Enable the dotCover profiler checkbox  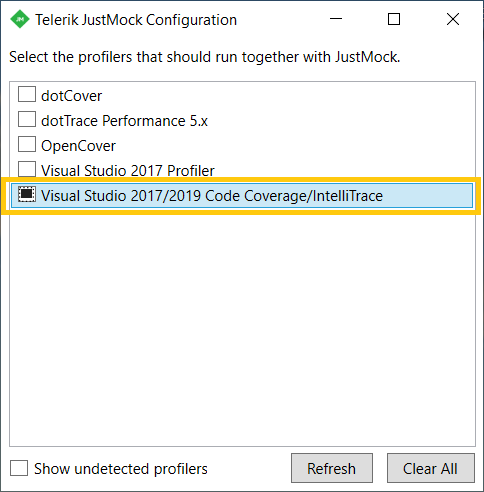click(27, 94)
